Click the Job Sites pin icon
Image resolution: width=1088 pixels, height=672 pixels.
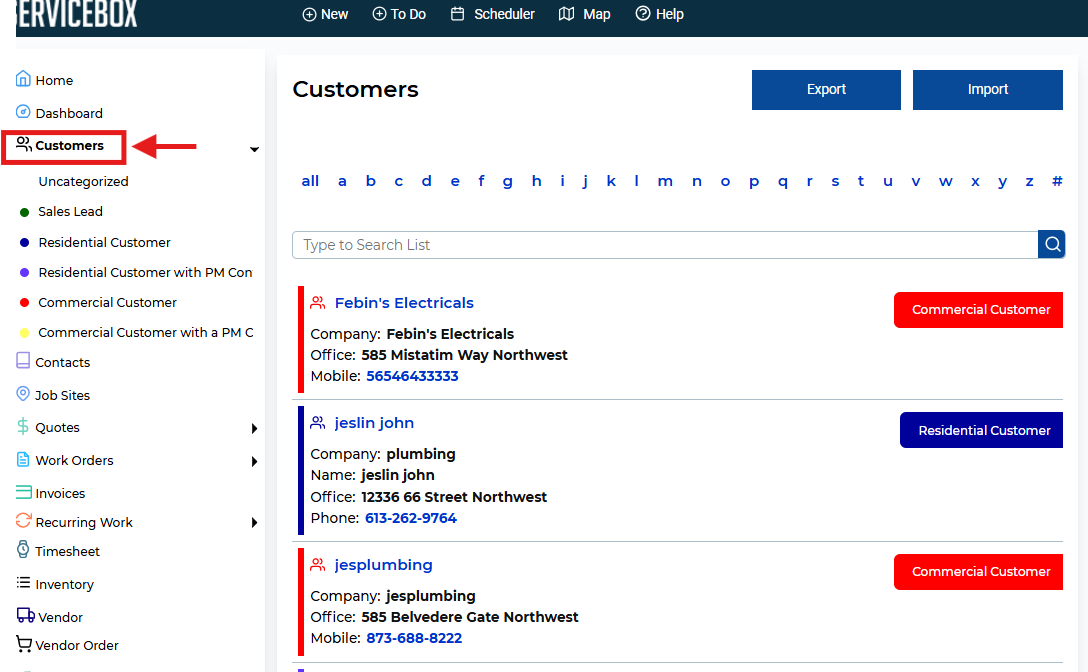[x=23, y=394]
